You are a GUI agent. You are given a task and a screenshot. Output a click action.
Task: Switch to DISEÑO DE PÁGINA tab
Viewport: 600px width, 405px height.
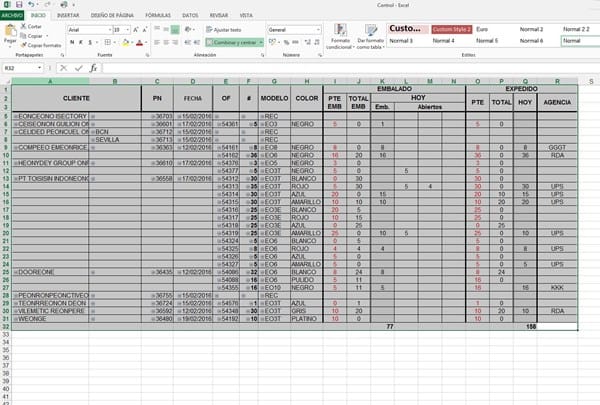(x=112, y=15)
